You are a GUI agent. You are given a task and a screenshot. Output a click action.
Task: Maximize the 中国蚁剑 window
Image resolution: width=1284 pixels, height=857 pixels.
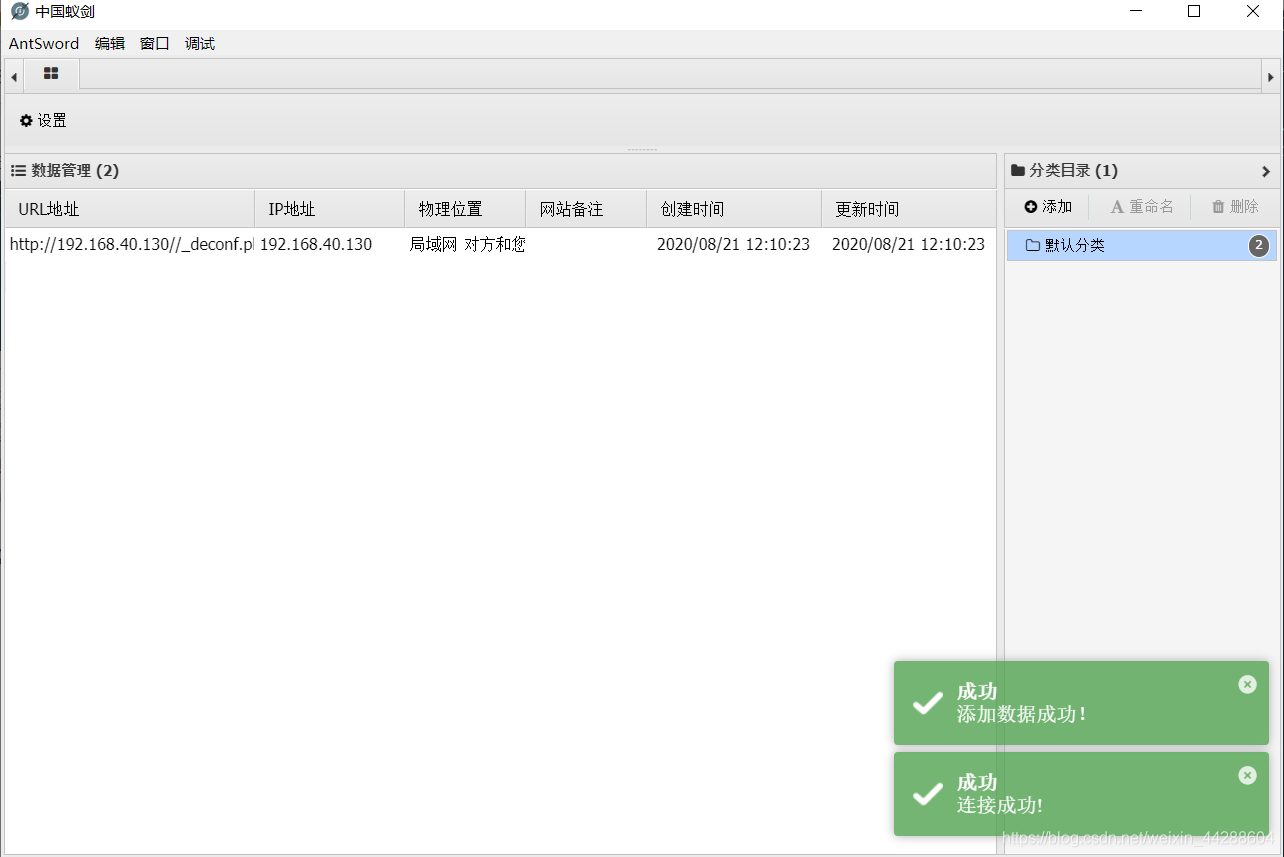point(1194,12)
